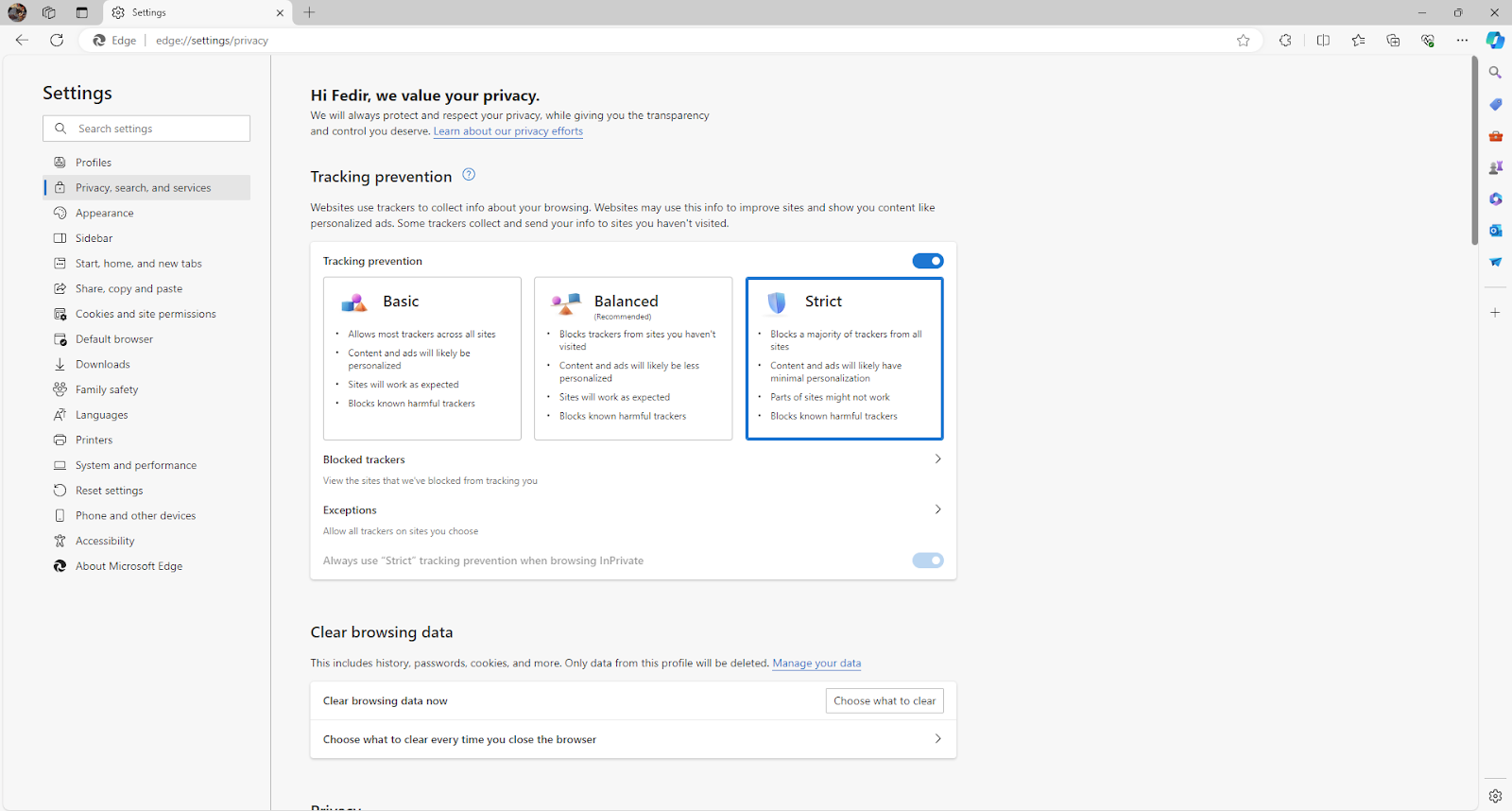This screenshot has width=1512, height=811.
Task: Open Reset settings page
Action: coord(146,491)
